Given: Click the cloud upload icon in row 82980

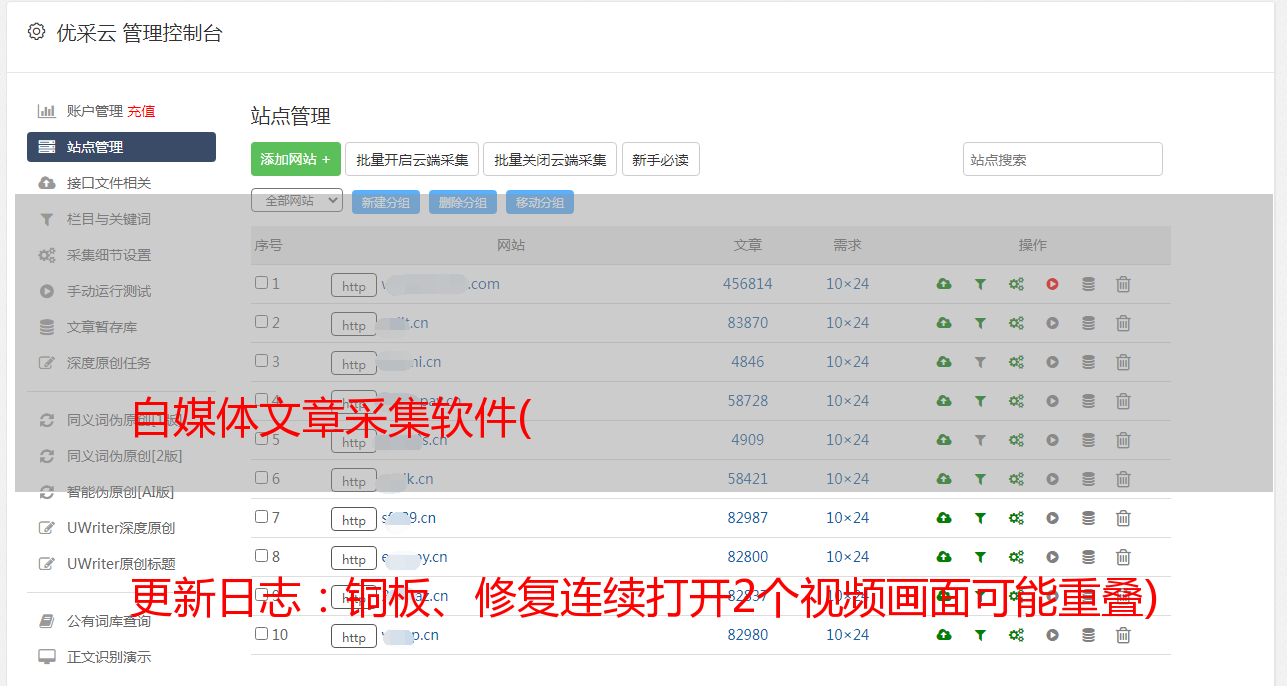Looking at the screenshot, I should coord(944,635).
